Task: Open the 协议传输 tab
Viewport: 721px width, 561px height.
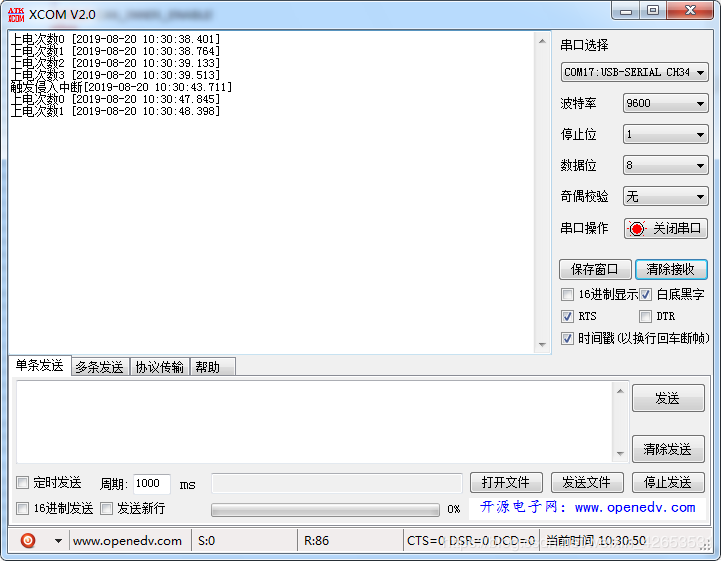Action: (160, 367)
